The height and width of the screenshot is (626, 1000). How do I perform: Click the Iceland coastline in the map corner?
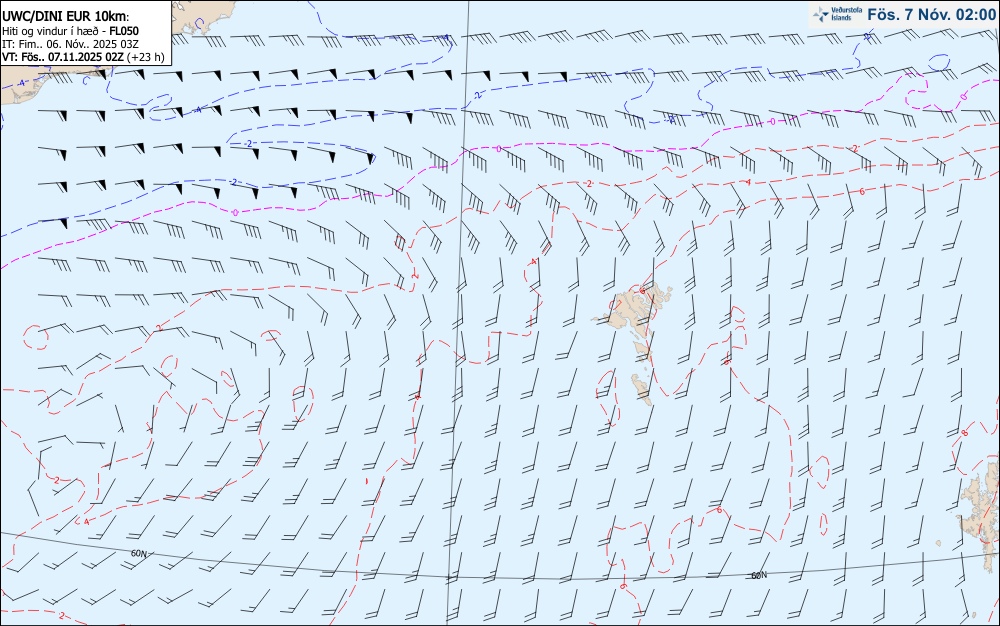pyautogui.click(x=26, y=84)
